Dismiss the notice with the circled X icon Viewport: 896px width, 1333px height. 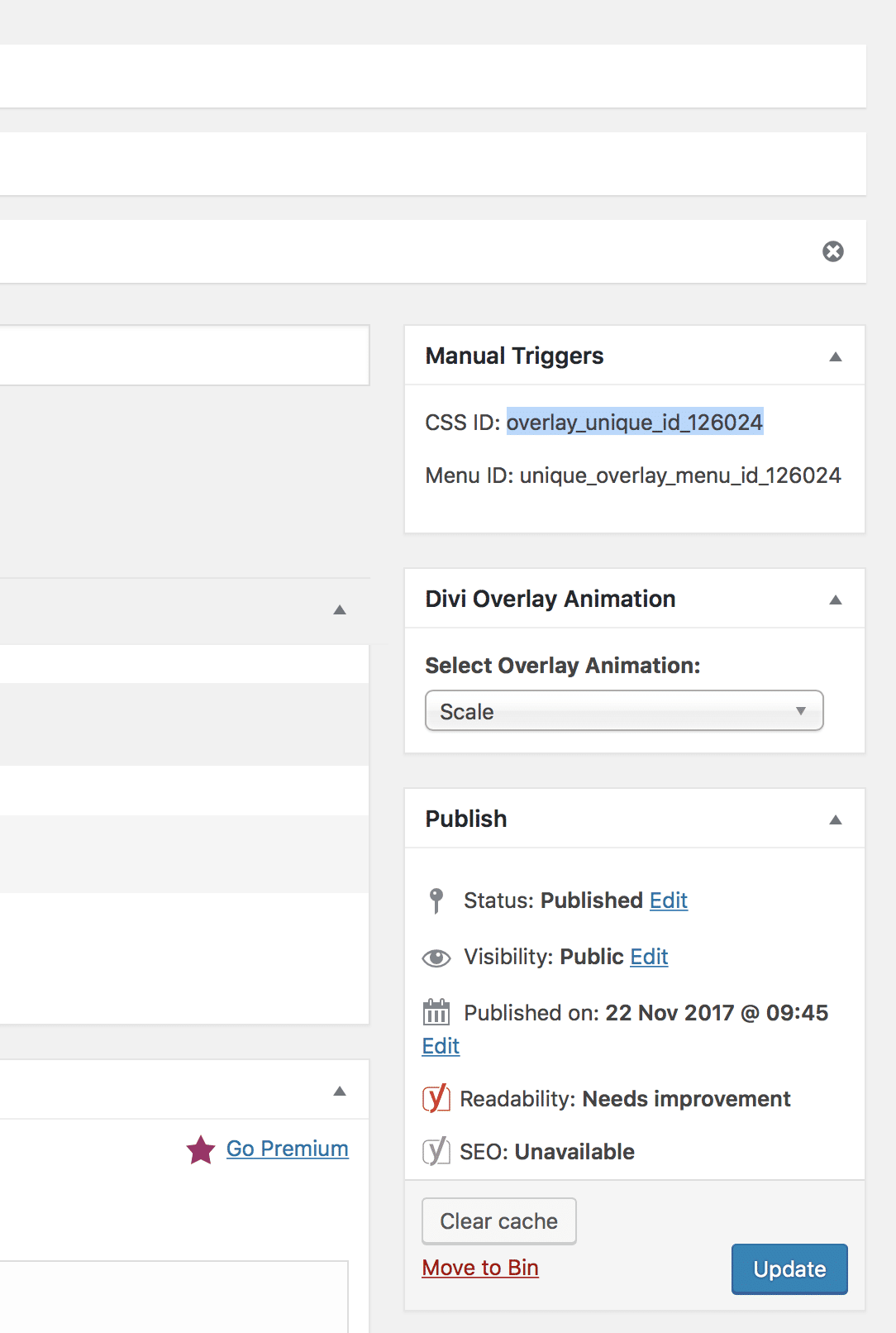833,251
